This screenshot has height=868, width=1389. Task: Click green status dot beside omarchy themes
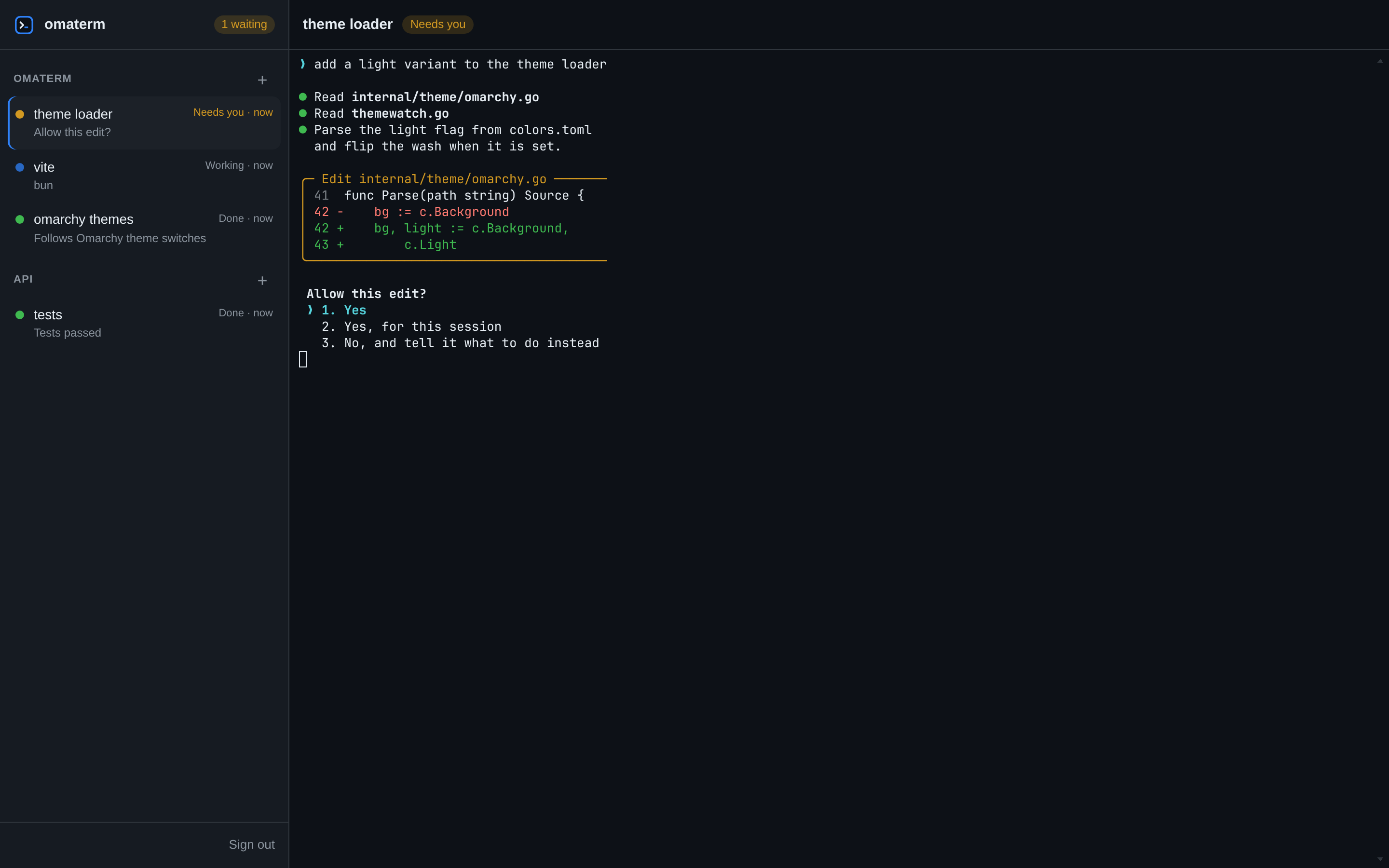[19, 219]
